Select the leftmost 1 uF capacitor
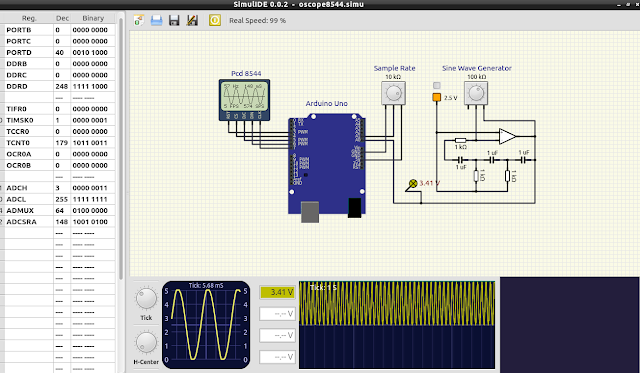The image size is (640, 373). tap(460, 160)
